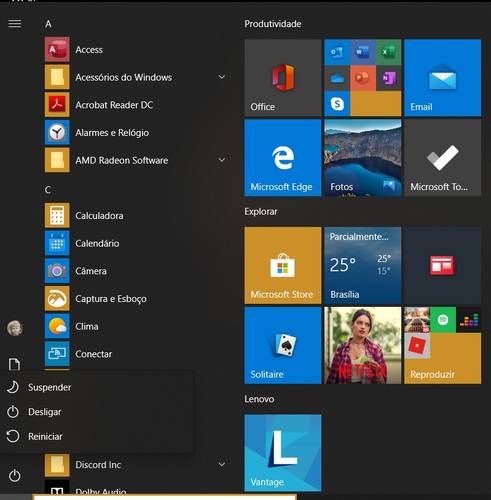Select Reiniciar from power menu
This screenshot has width=491, height=500.
[x=97, y=436]
